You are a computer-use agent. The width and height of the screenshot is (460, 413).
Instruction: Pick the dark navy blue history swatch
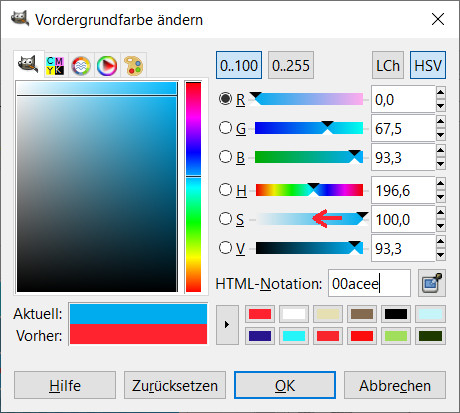pos(260,336)
